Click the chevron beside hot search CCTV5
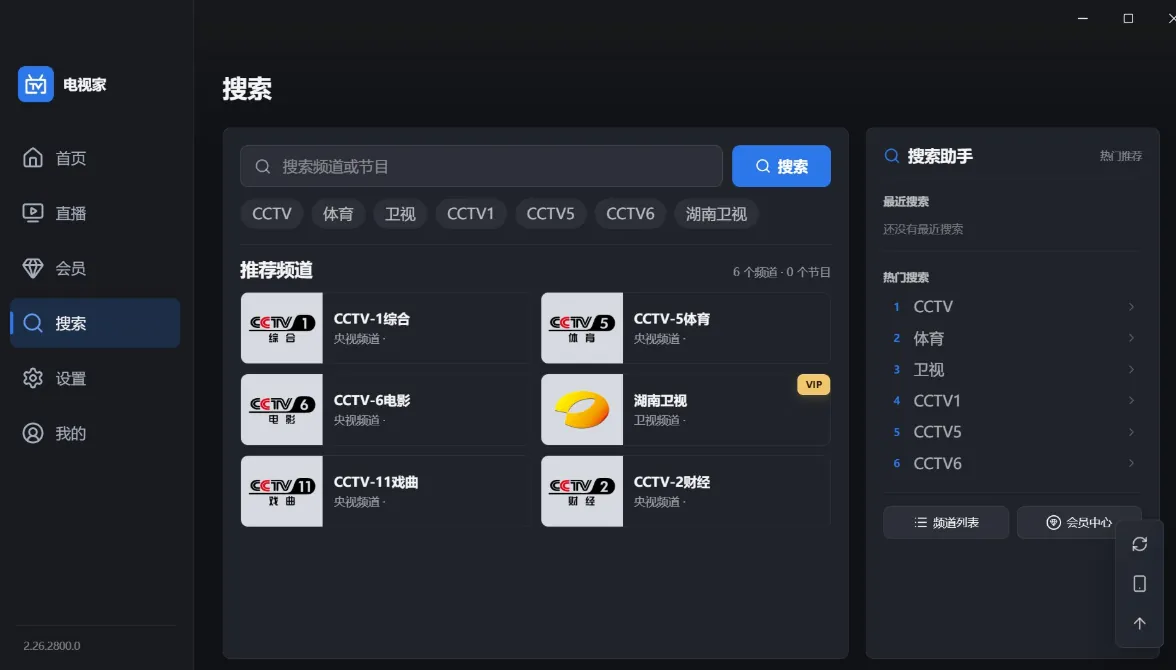1176x670 pixels. pyautogui.click(x=1131, y=432)
